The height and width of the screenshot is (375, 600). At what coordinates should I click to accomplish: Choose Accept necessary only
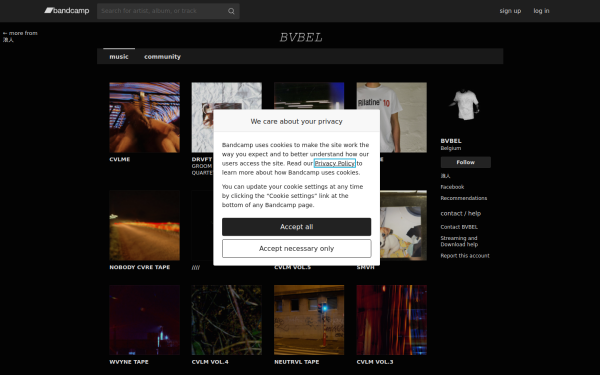pos(297,249)
